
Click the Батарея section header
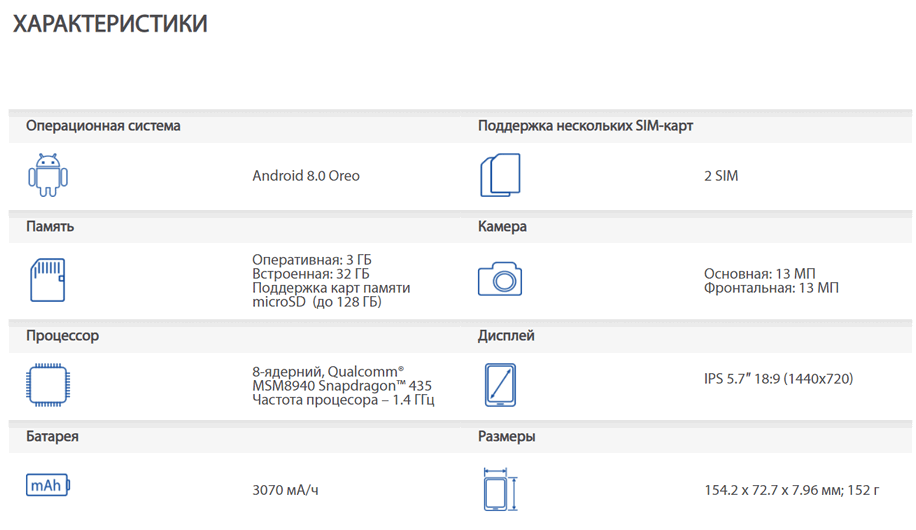pyautogui.click(x=52, y=436)
